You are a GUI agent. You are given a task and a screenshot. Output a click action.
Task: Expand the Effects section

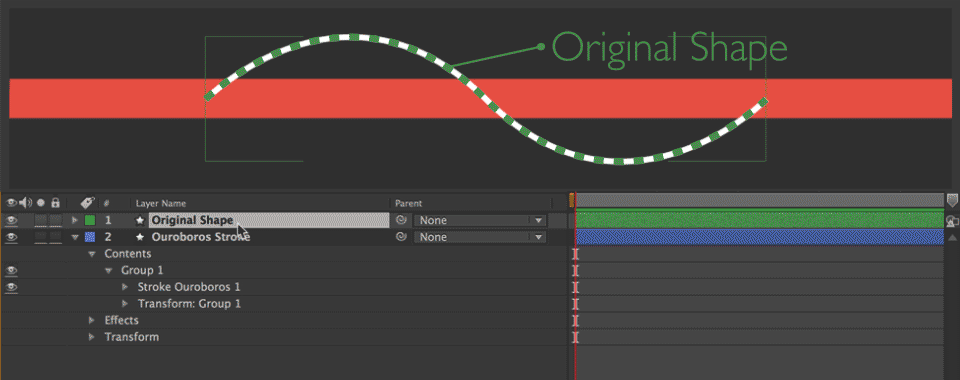pyautogui.click(x=92, y=320)
